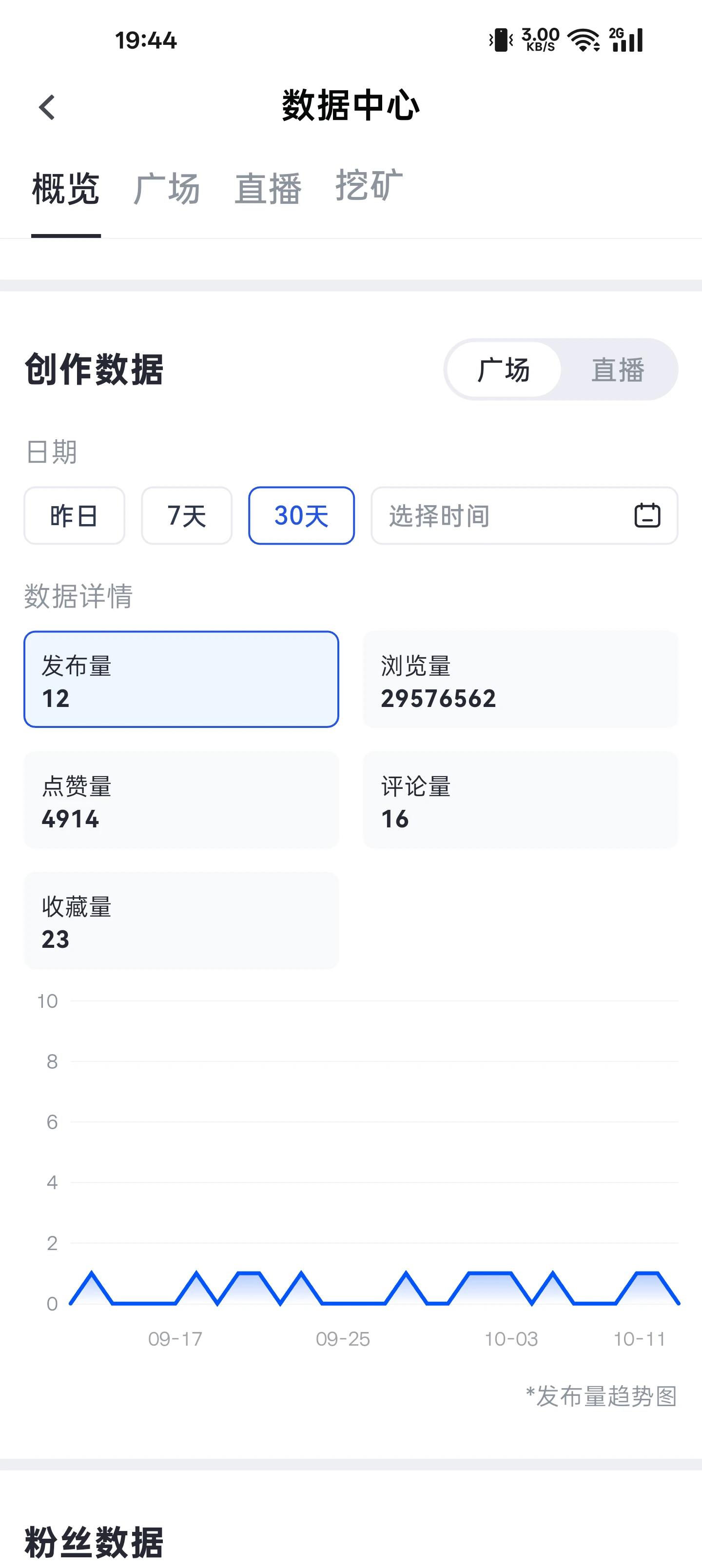Select the 概览 tab
702x1568 pixels.
[66, 188]
